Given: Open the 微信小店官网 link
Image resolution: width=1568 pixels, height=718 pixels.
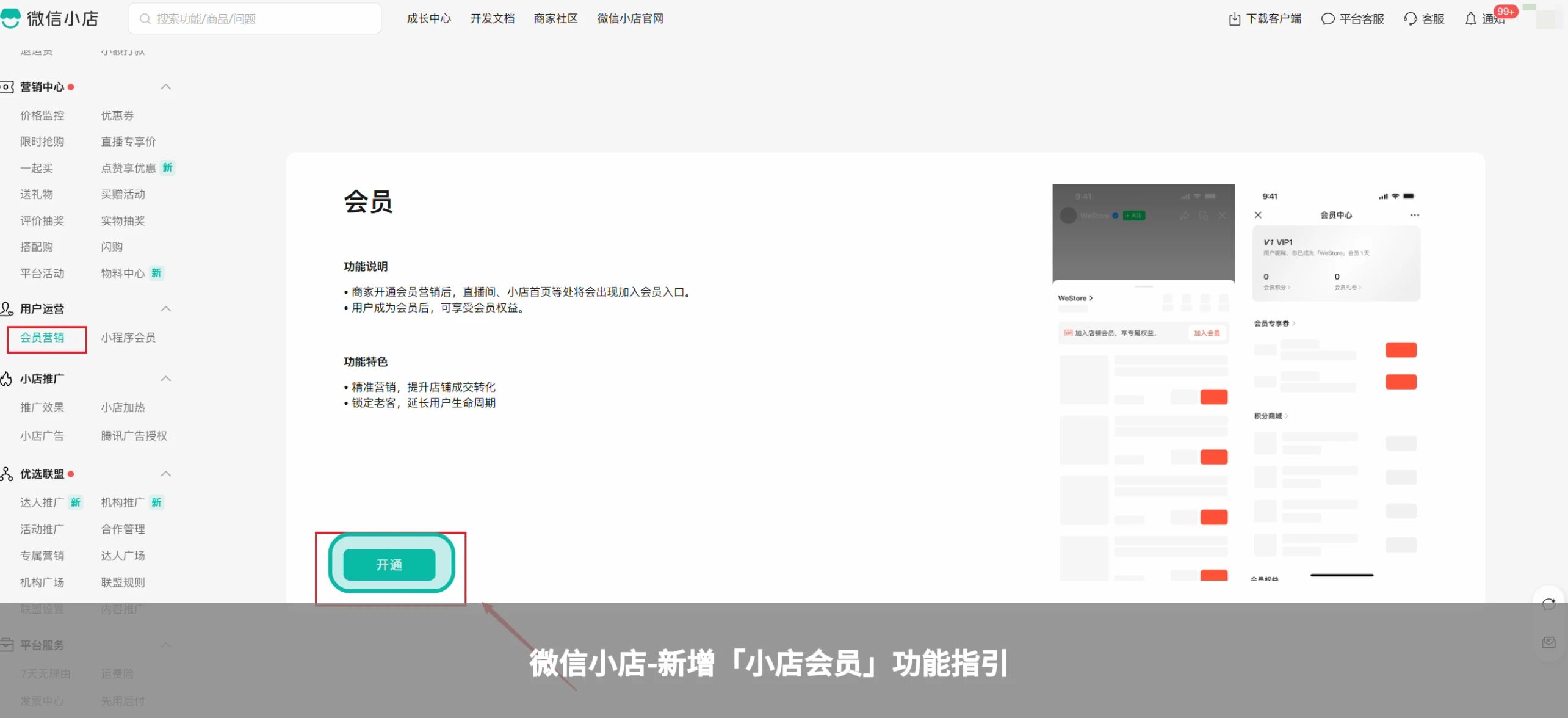Looking at the screenshot, I should point(630,19).
